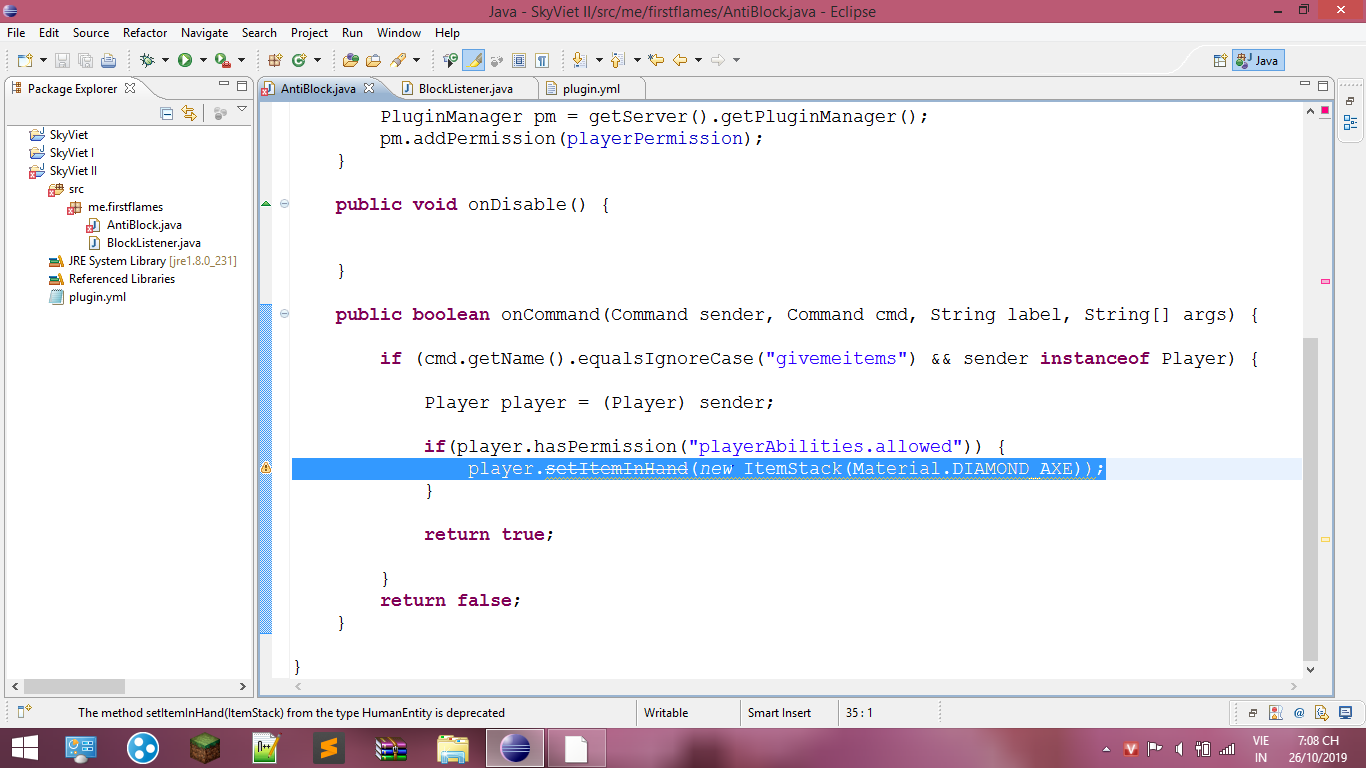Viewport: 1366px width, 768px height.
Task: Open Minecraft from the Windows taskbar
Action: (x=205, y=748)
